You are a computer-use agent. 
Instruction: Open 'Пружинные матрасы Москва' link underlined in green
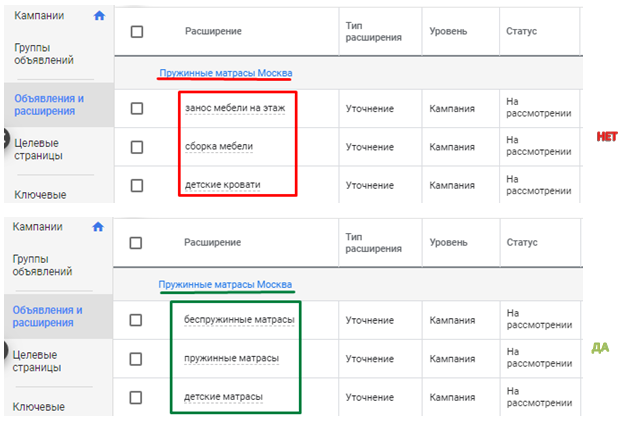pyautogui.click(x=225, y=285)
